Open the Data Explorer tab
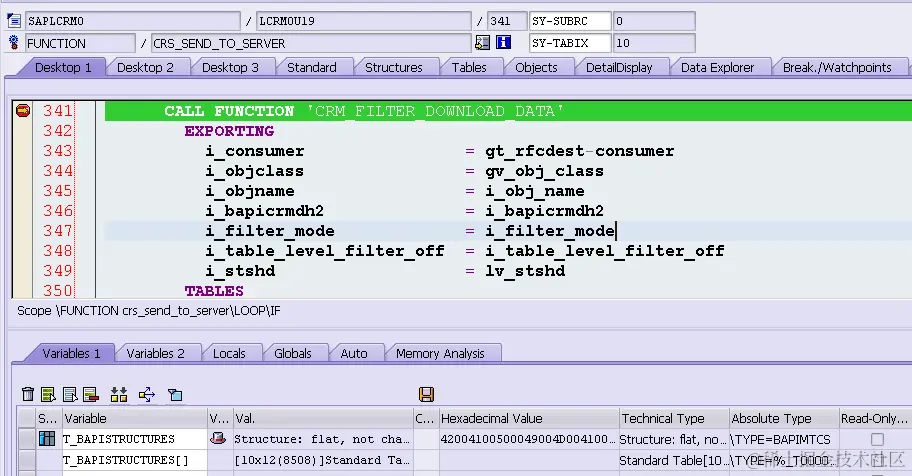 pyautogui.click(x=717, y=68)
